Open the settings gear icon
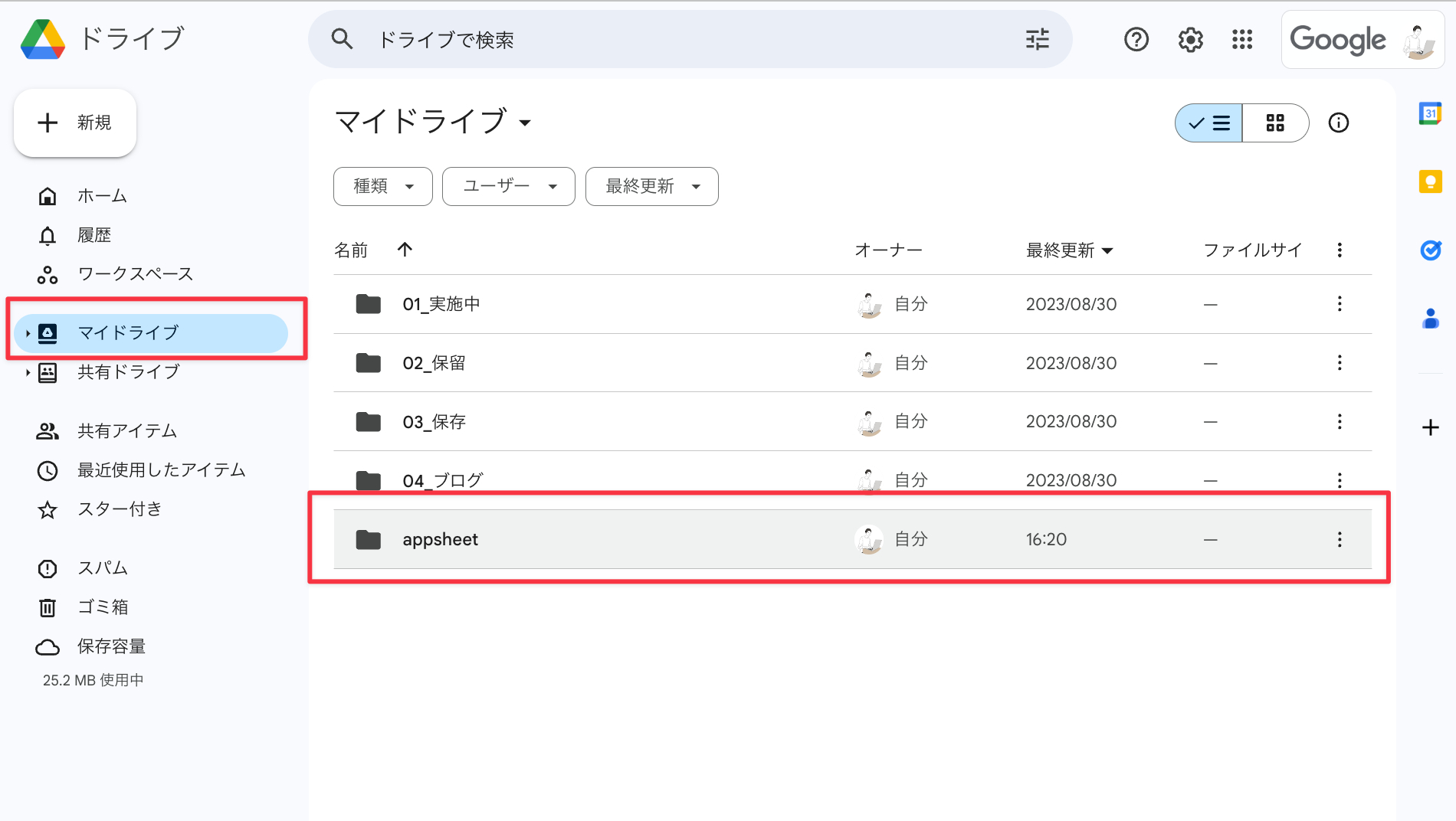The height and width of the screenshot is (821, 1456). point(1190,39)
